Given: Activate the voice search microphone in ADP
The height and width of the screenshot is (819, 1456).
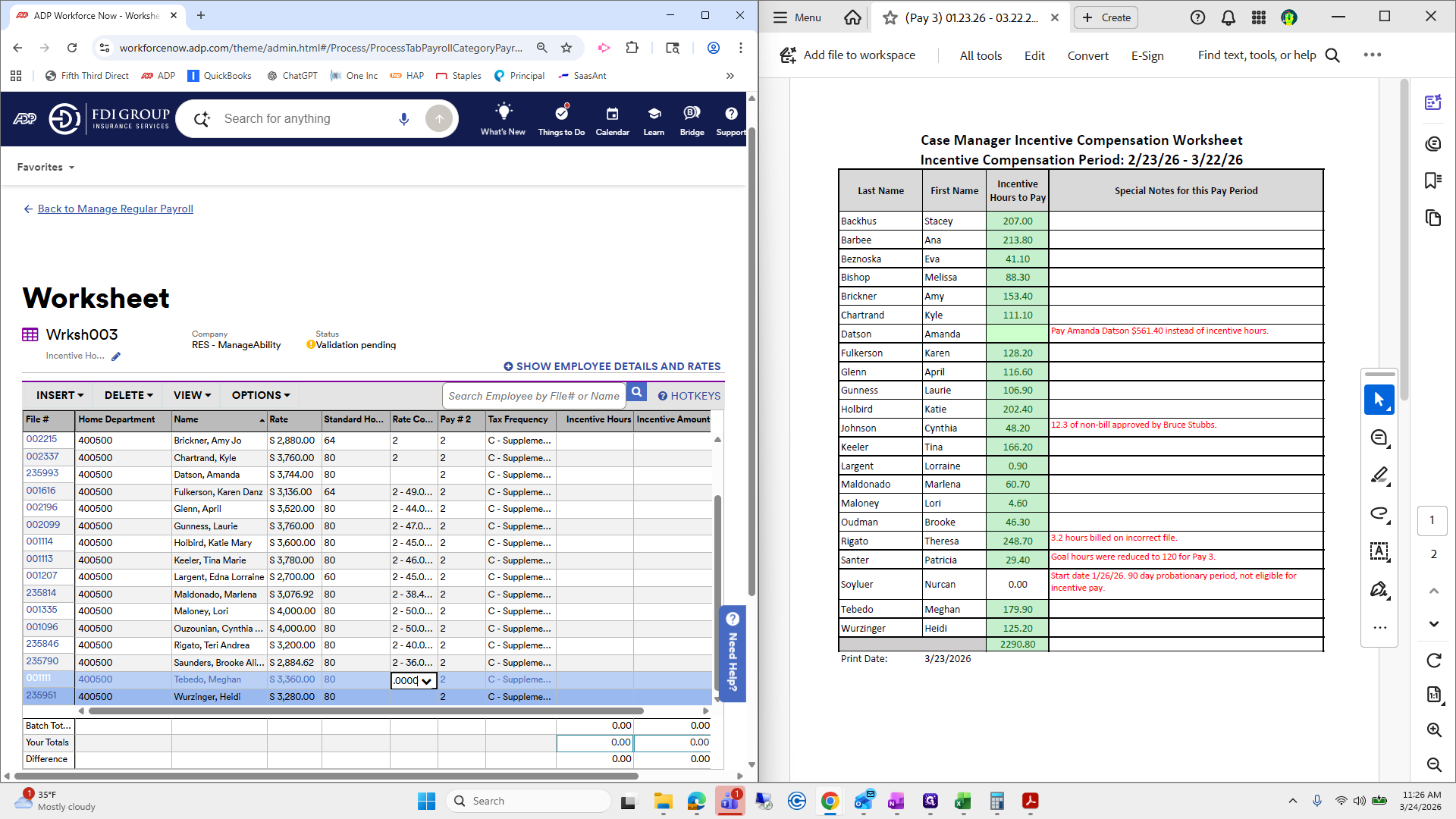Looking at the screenshot, I should 403,118.
